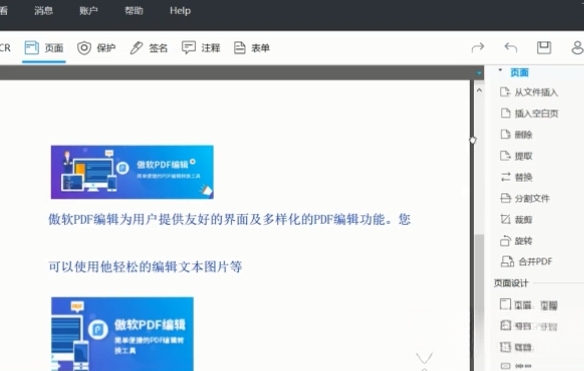Choose 从文件插入 in the page panel
Viewport: 584px width, 371px height.
tap(529, 92)
